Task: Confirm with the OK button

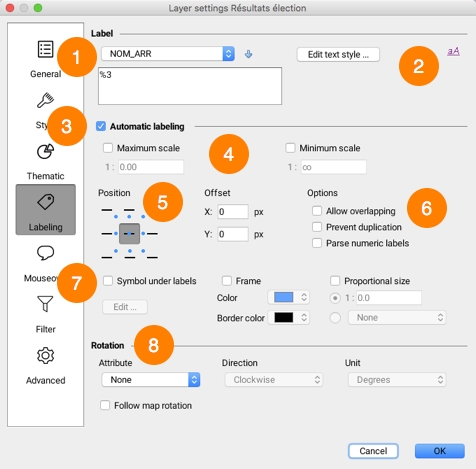Action: (x=439, y=451)
